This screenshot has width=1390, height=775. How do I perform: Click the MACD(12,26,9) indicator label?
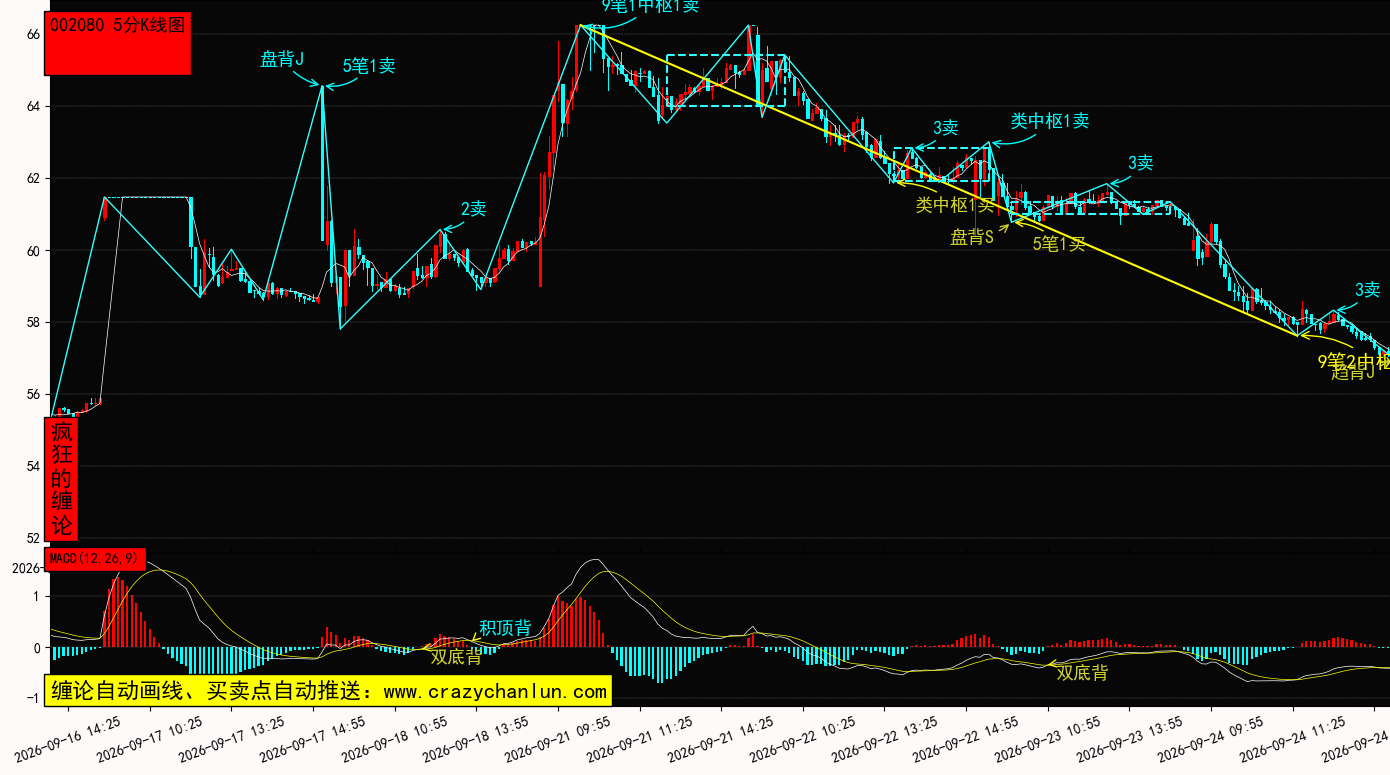95,558
